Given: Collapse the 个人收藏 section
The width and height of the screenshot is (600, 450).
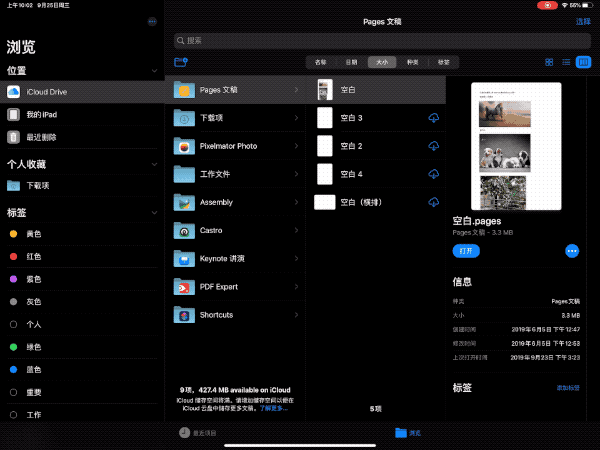Looking at the screenshot, I should coord(154,164).
